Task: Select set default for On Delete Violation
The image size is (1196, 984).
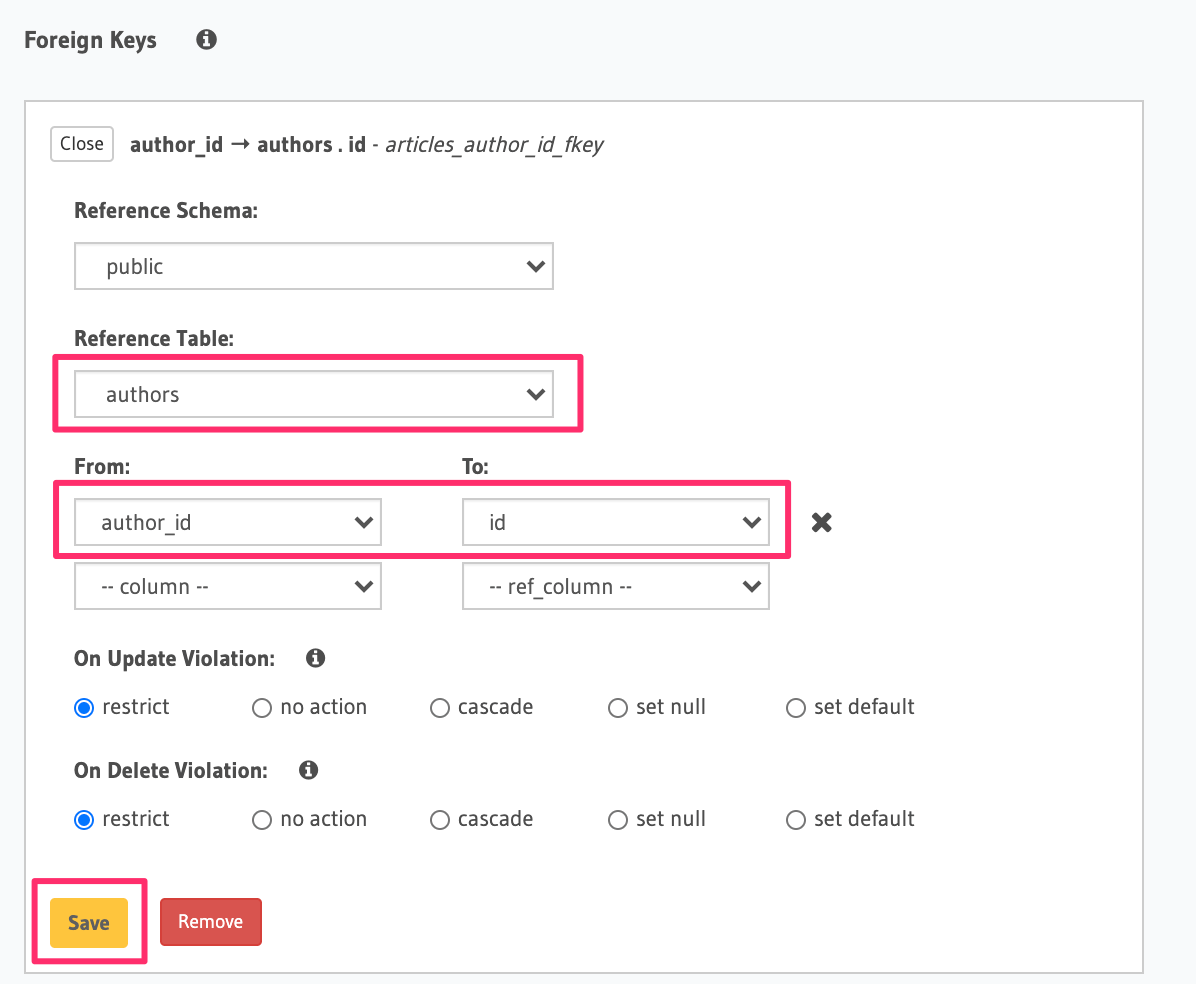Action: tap(795, 819)
